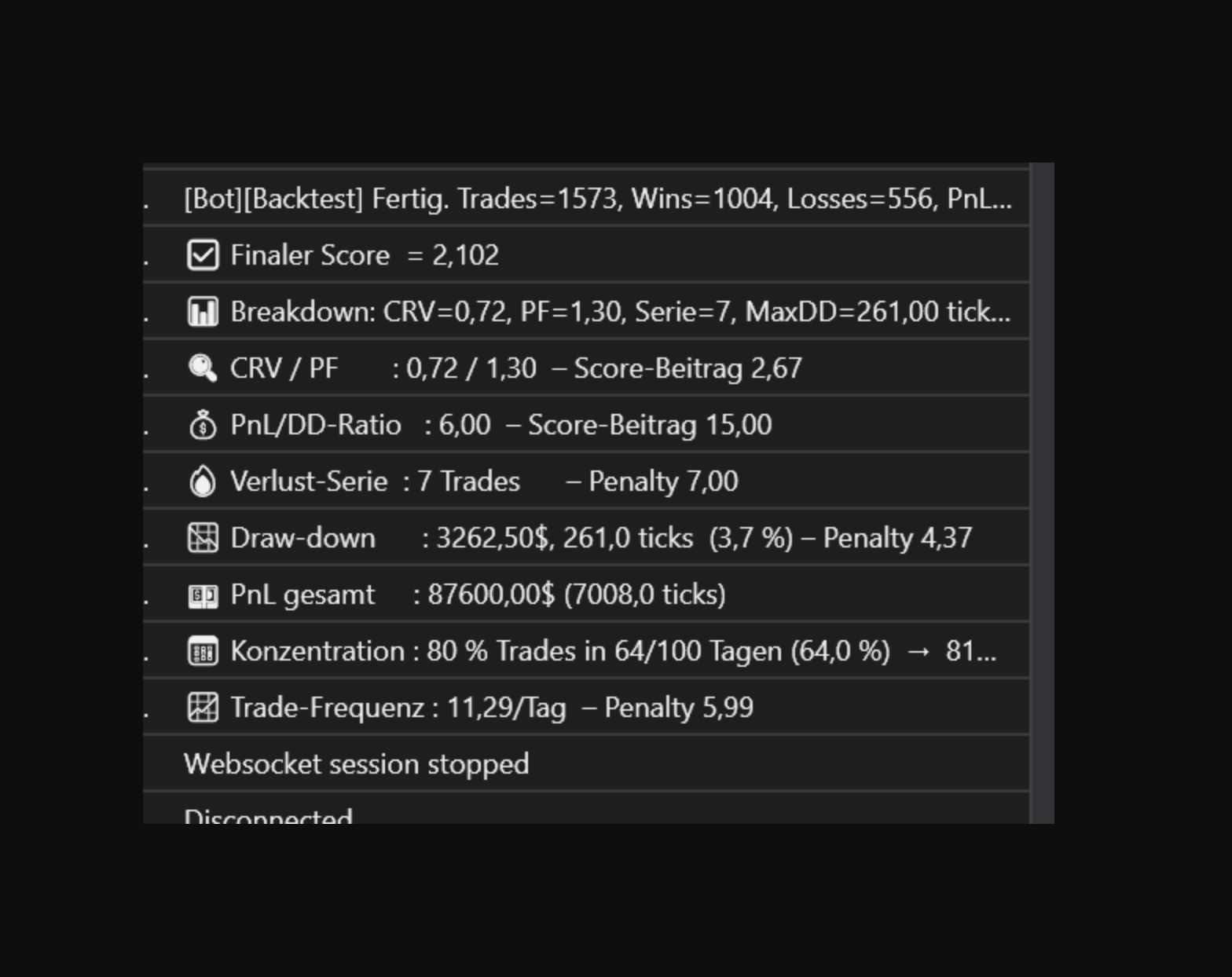Click the banknote icon beside PnL gesamt
The image size is (1232, 977).
pos(203,595)
